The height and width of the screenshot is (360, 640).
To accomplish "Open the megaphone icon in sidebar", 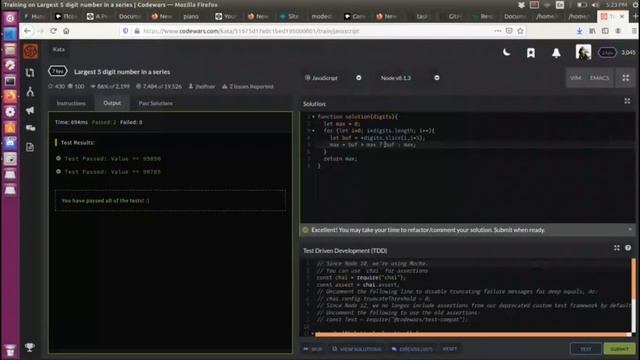I will tap(30, 110).
